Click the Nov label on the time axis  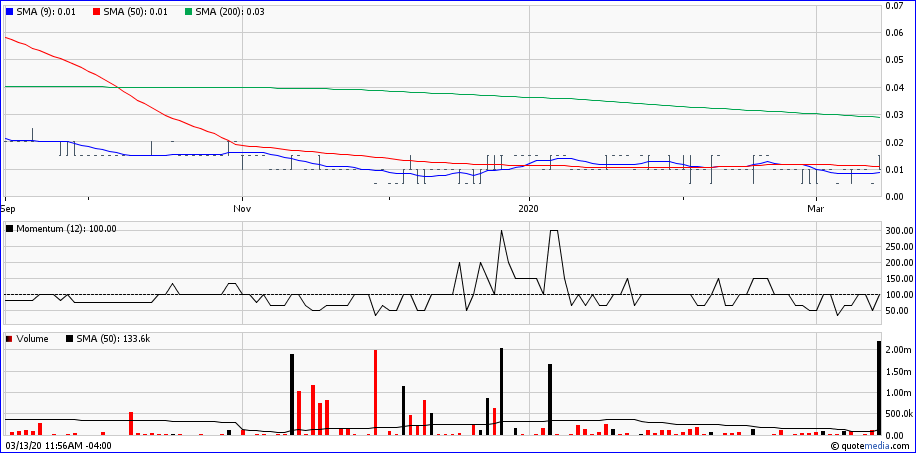coord(241,209)
